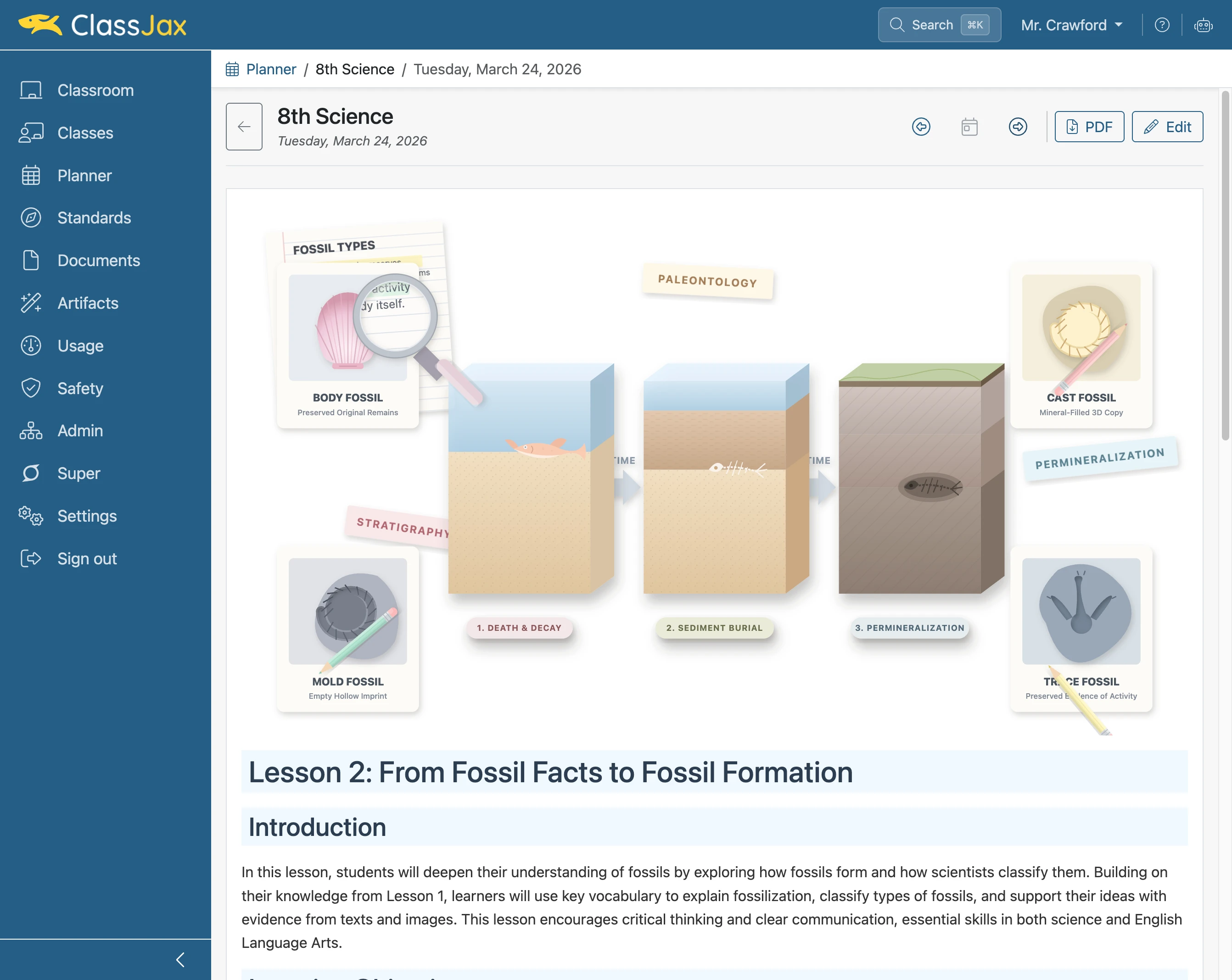The width and height of the screenshot is (1232, 980).
Task: Click the Documents file icon
Action: click(x=31, y=261)
